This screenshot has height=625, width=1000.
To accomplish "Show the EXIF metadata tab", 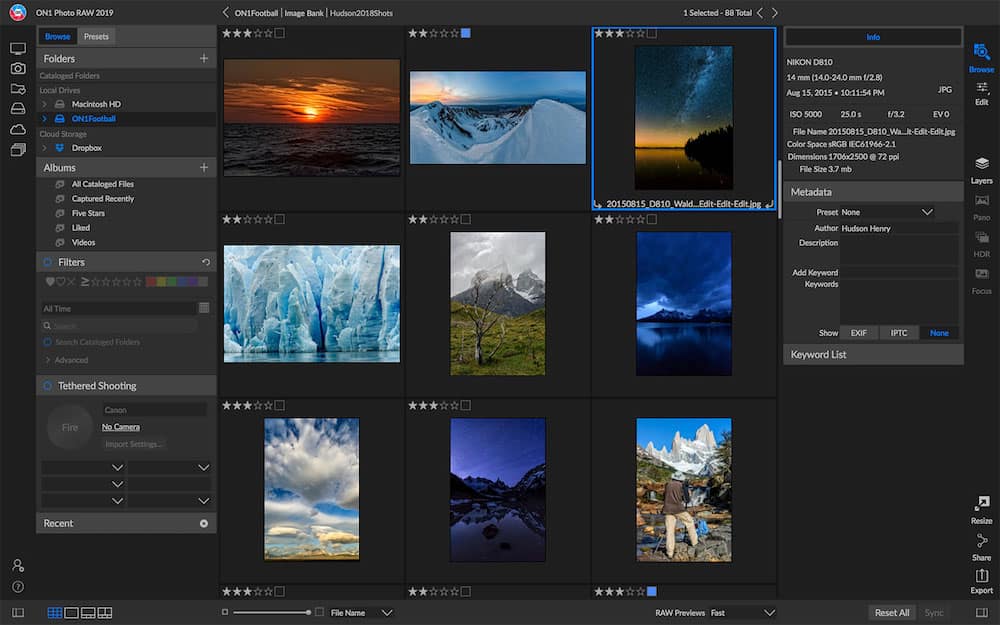I will click(x=858, y=333).
